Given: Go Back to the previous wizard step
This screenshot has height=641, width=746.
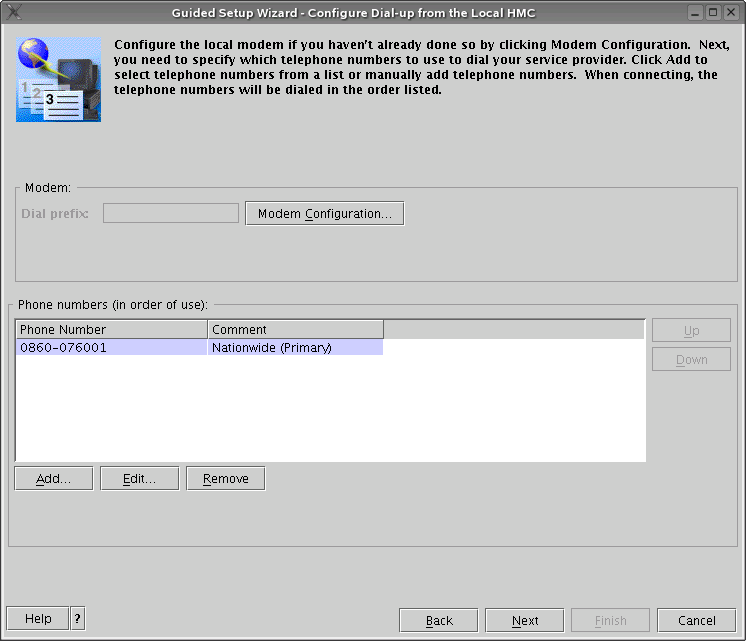Looking at the screenshot, I should click(x=439, y=621).
